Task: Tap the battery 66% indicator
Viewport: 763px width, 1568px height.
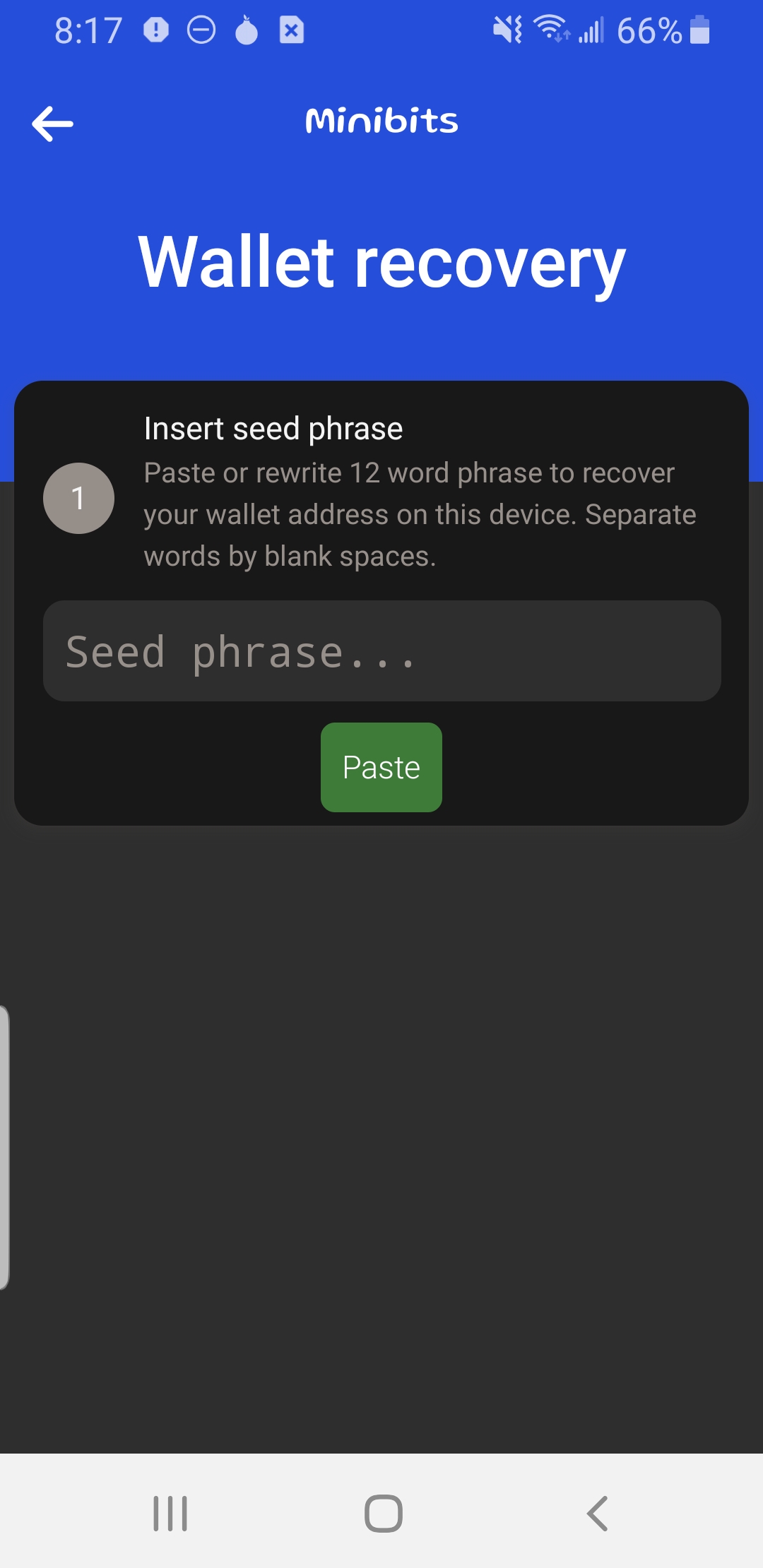Action: 662,30
